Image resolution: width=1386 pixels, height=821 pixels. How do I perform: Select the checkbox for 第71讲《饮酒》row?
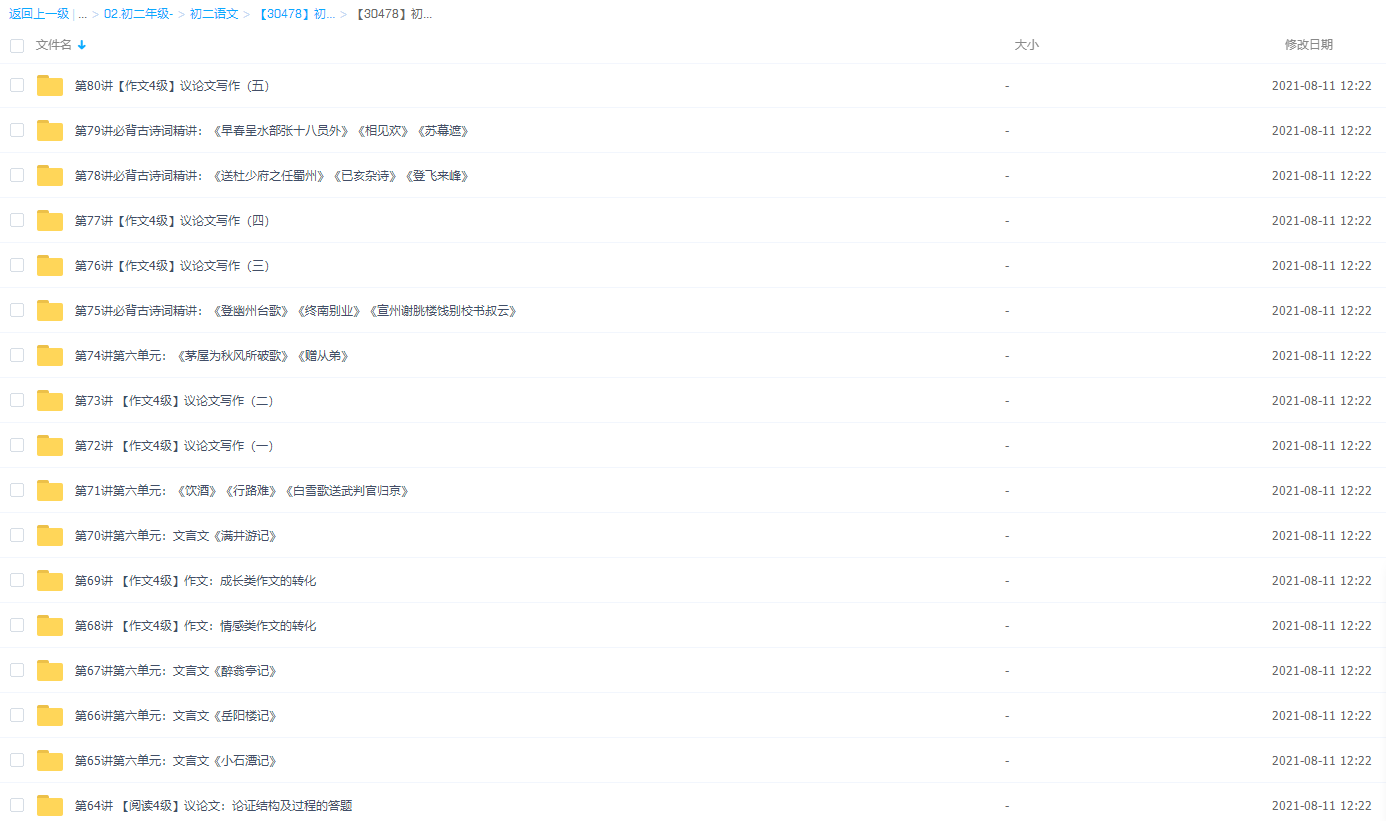point(16,490)
